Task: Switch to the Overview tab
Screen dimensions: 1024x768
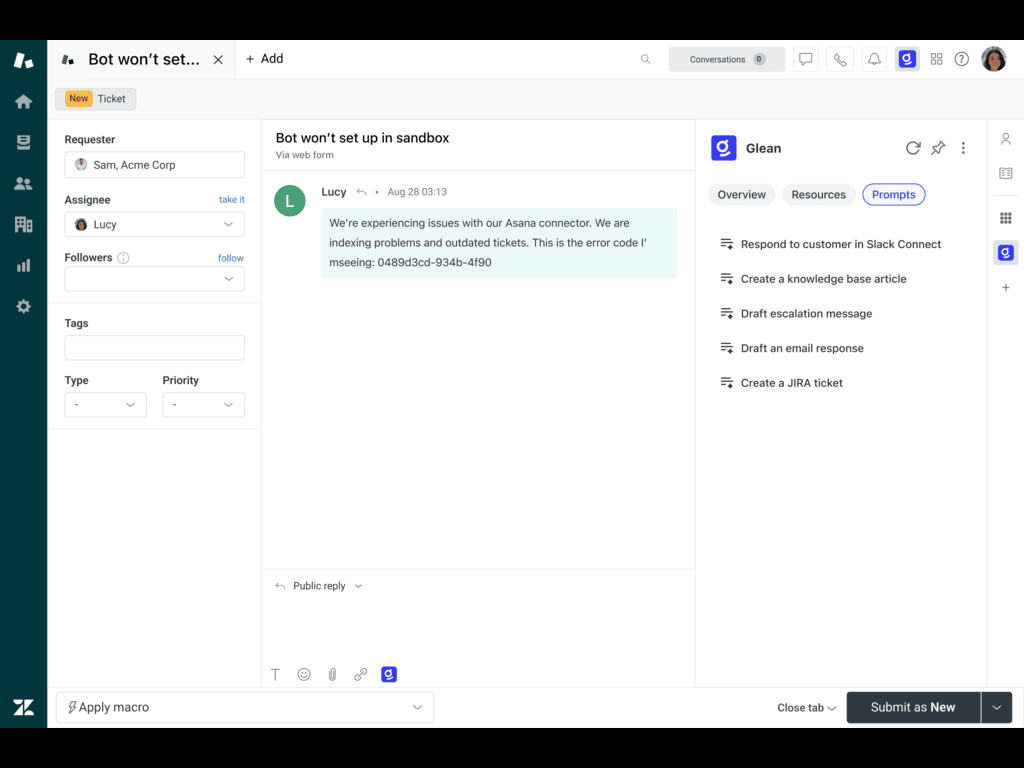Action: [x=741, y=195]
